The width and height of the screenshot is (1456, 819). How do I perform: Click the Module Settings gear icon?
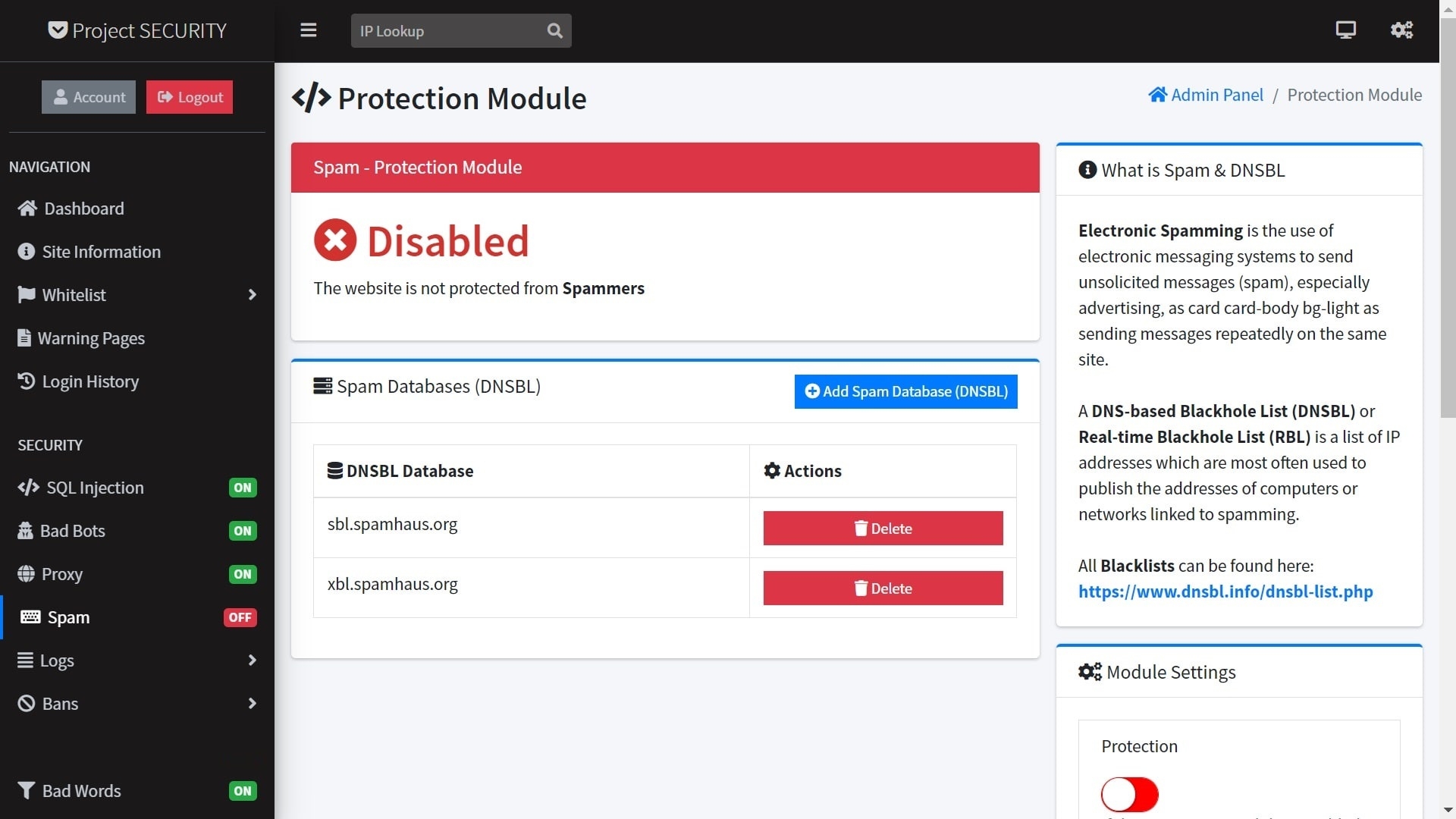tap(1089, 671)
